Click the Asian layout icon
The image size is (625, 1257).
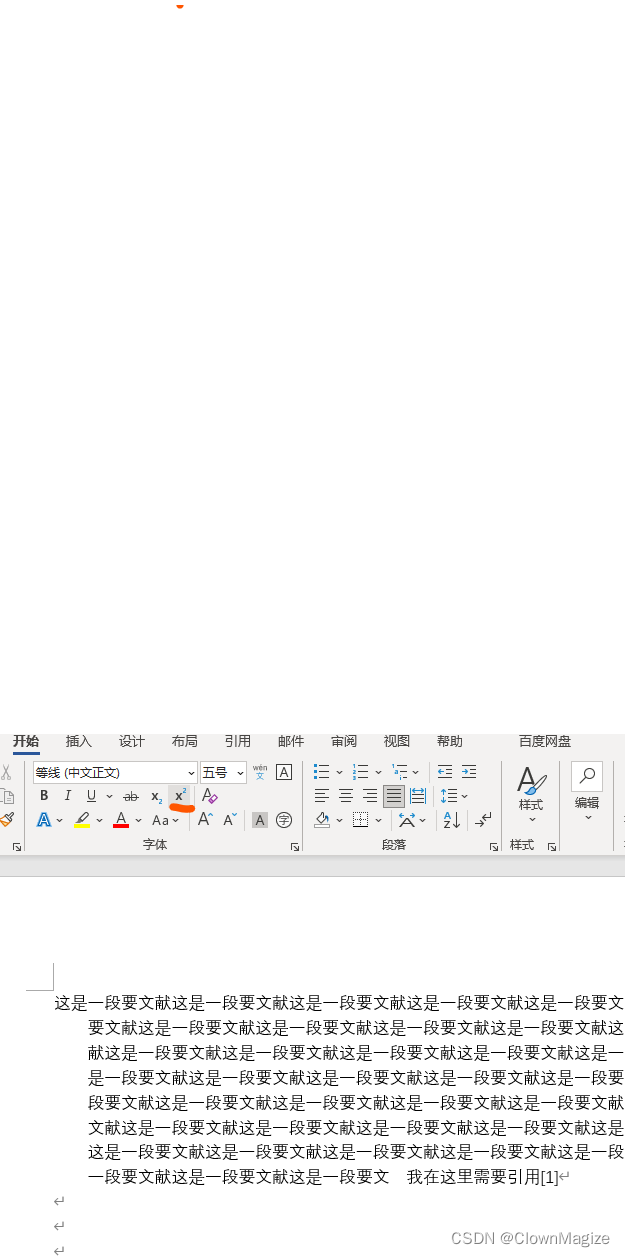(406, 820)
